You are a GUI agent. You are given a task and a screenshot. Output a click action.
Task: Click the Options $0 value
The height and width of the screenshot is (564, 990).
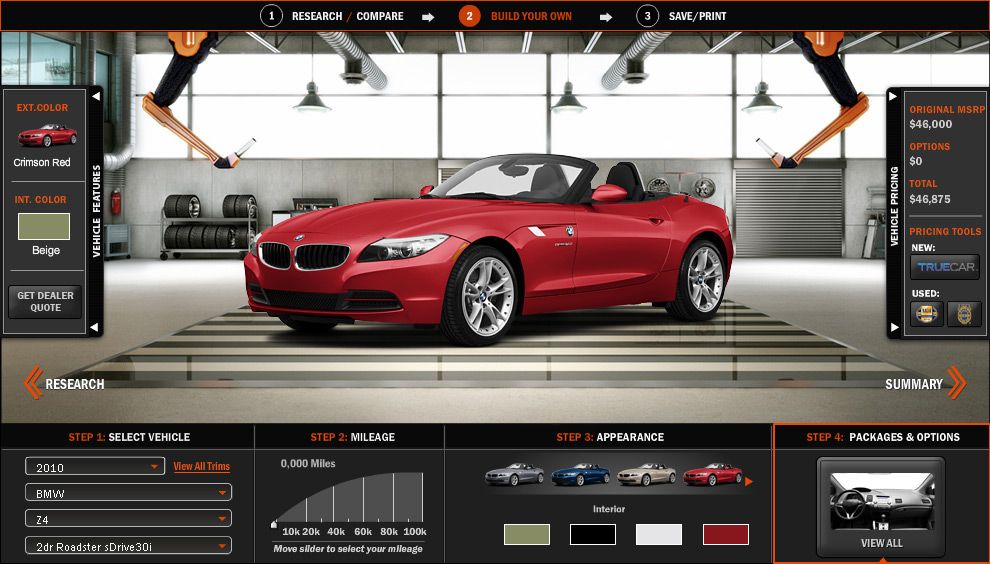click(x=915, y=161)
